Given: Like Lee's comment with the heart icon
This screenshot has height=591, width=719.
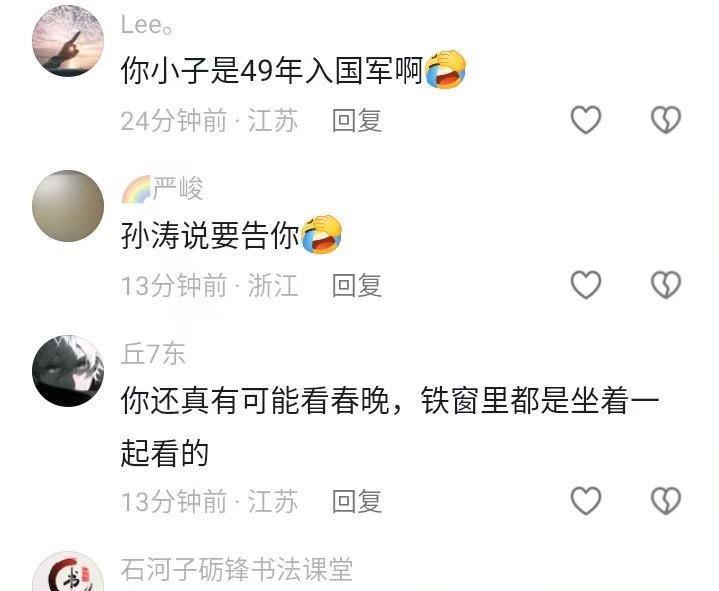Looking at the screenshot, I should [x=586, y=120].
